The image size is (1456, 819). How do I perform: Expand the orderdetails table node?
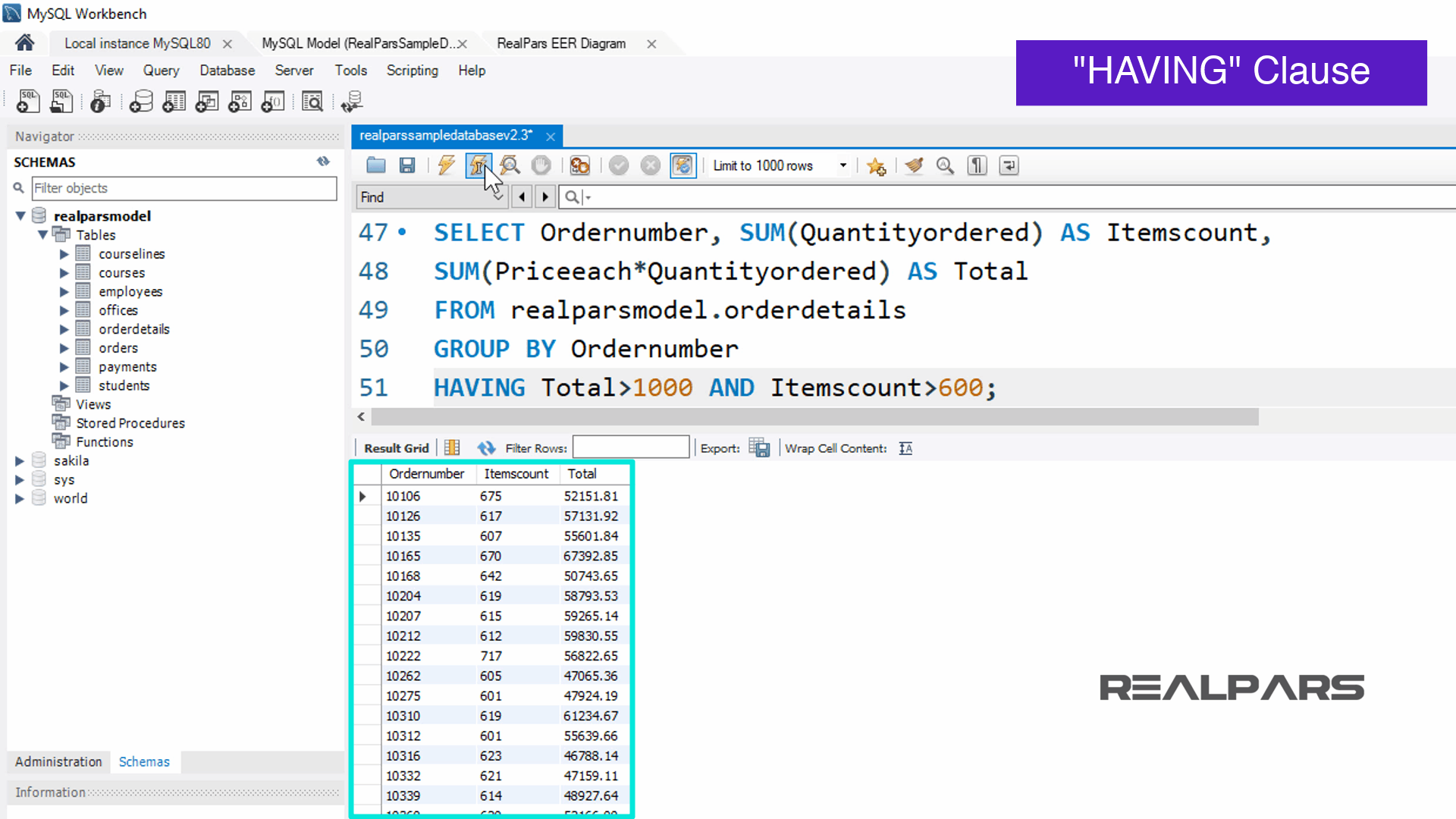(64, 329)
